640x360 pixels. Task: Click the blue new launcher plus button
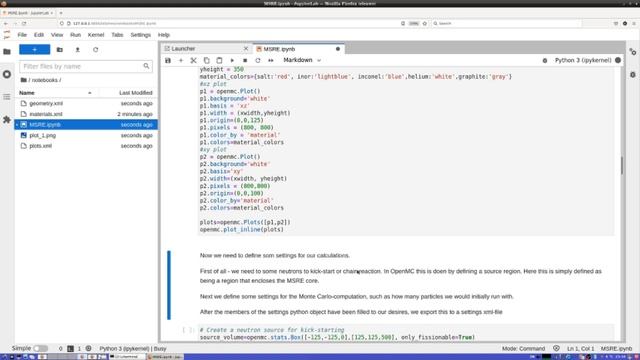tap(35, 49)
